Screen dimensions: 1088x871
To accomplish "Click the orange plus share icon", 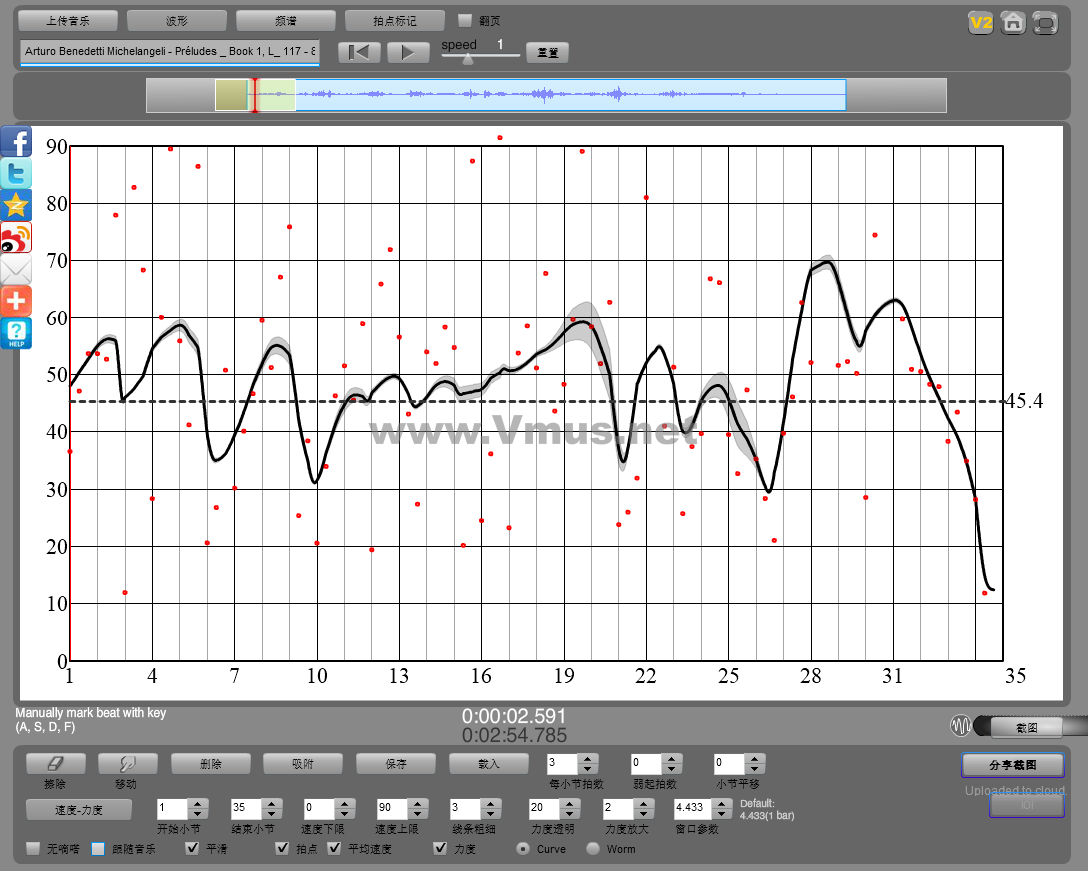I will [16, 301].
